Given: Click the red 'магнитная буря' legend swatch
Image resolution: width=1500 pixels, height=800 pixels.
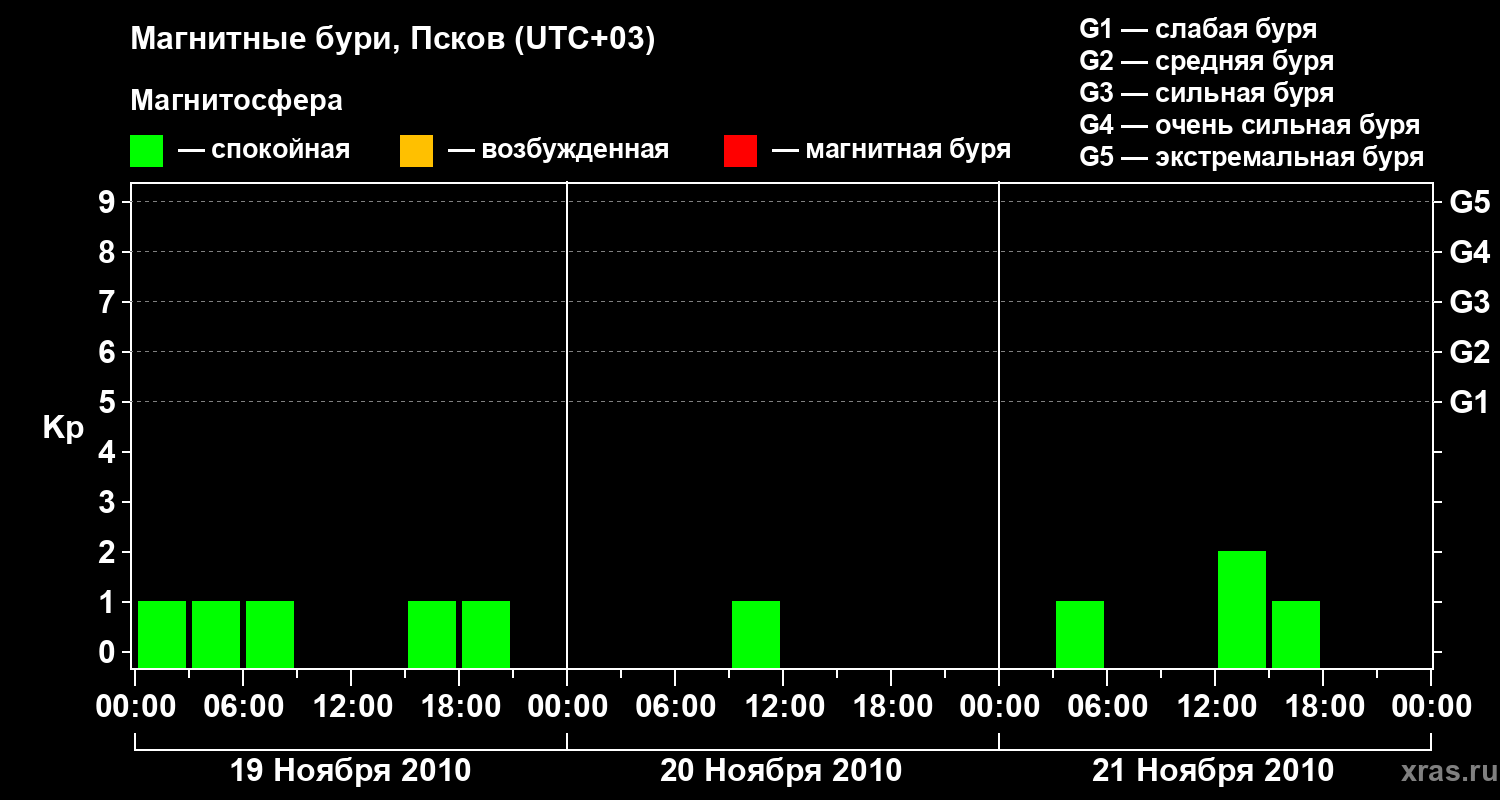Looking at the screenshot, I should [x=740, y=151].
